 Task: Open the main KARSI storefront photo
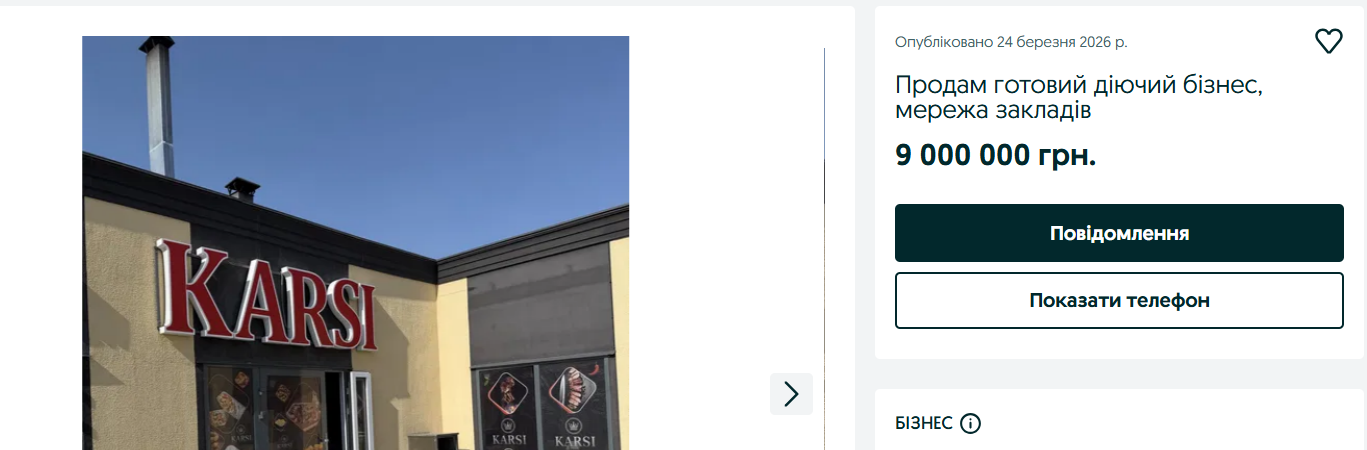point(355,243)
